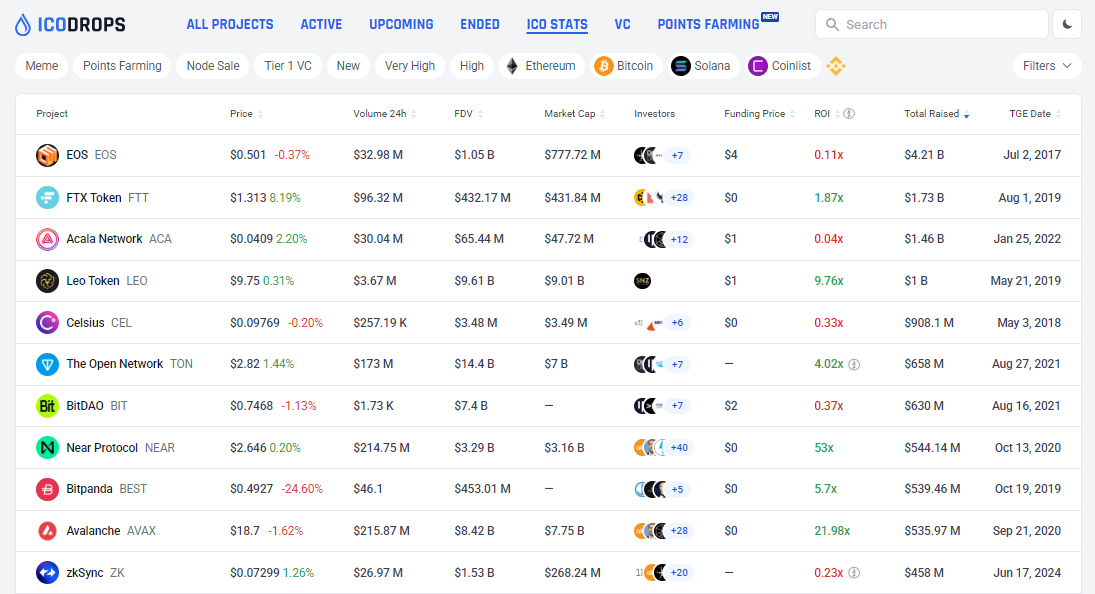This screenshot has height=594, width=1095.
Task: Show Bitpanda's +5 more investors
Action: coord(677,489)
